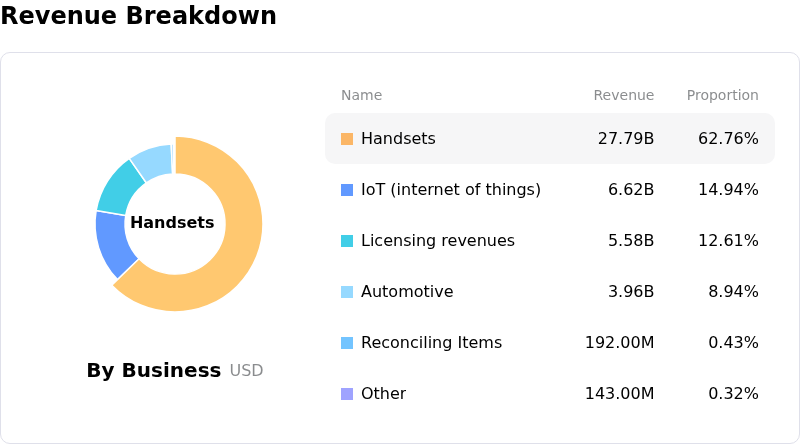Select the Automotive row label
The height and width of the screenshot is (444, 800).
(407, 292)
